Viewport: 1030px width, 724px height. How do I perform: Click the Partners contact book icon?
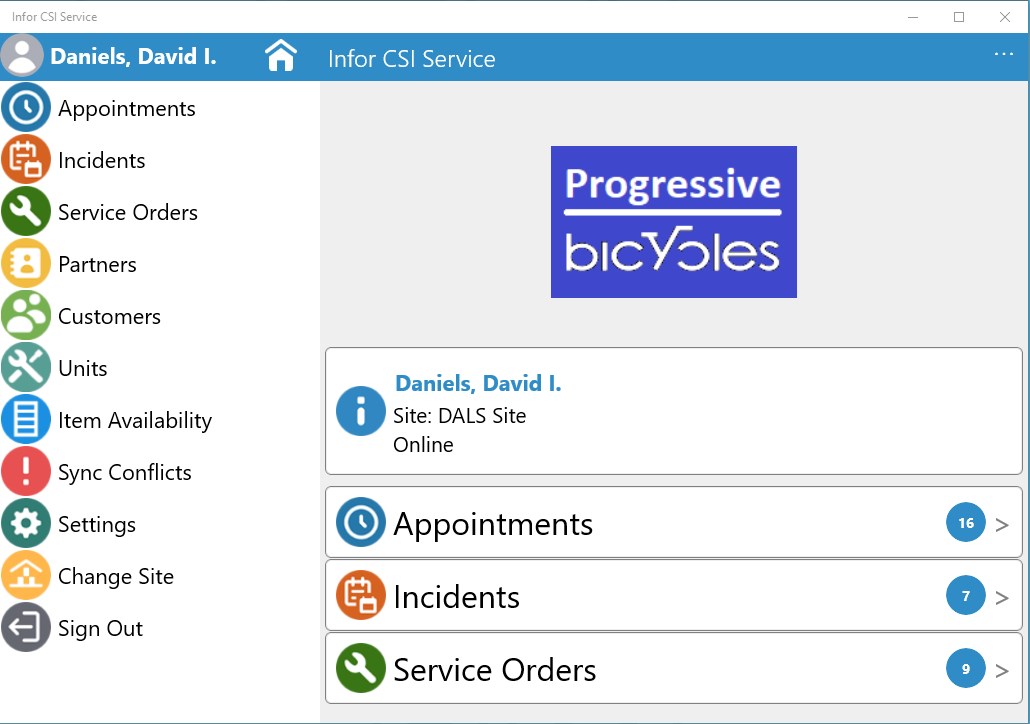(26, 264)
